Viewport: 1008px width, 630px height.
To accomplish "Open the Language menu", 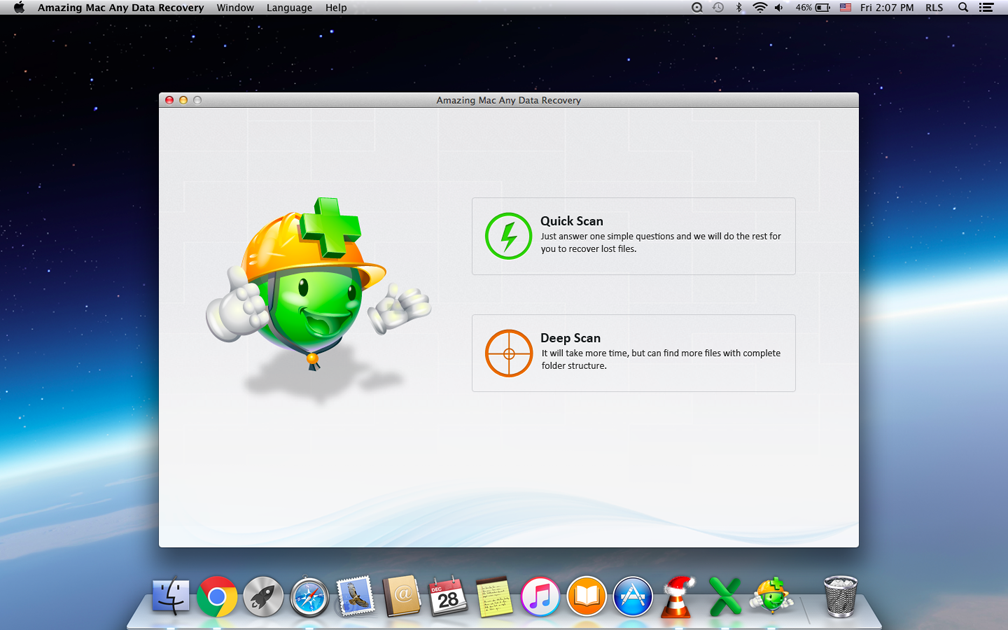I will (x=289, y=8).
